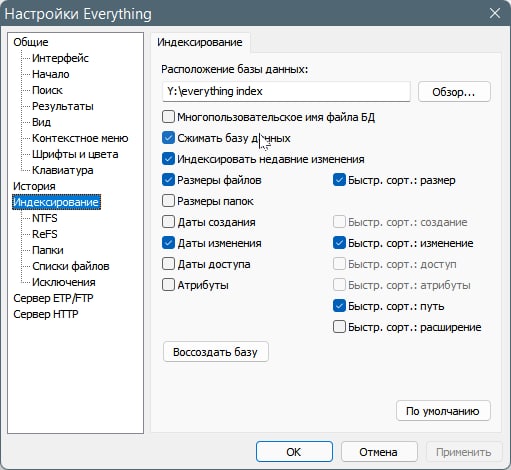This screenshot has width=511, height=470.
Task: Go to the Начало settings page
Action: (51, 74)
